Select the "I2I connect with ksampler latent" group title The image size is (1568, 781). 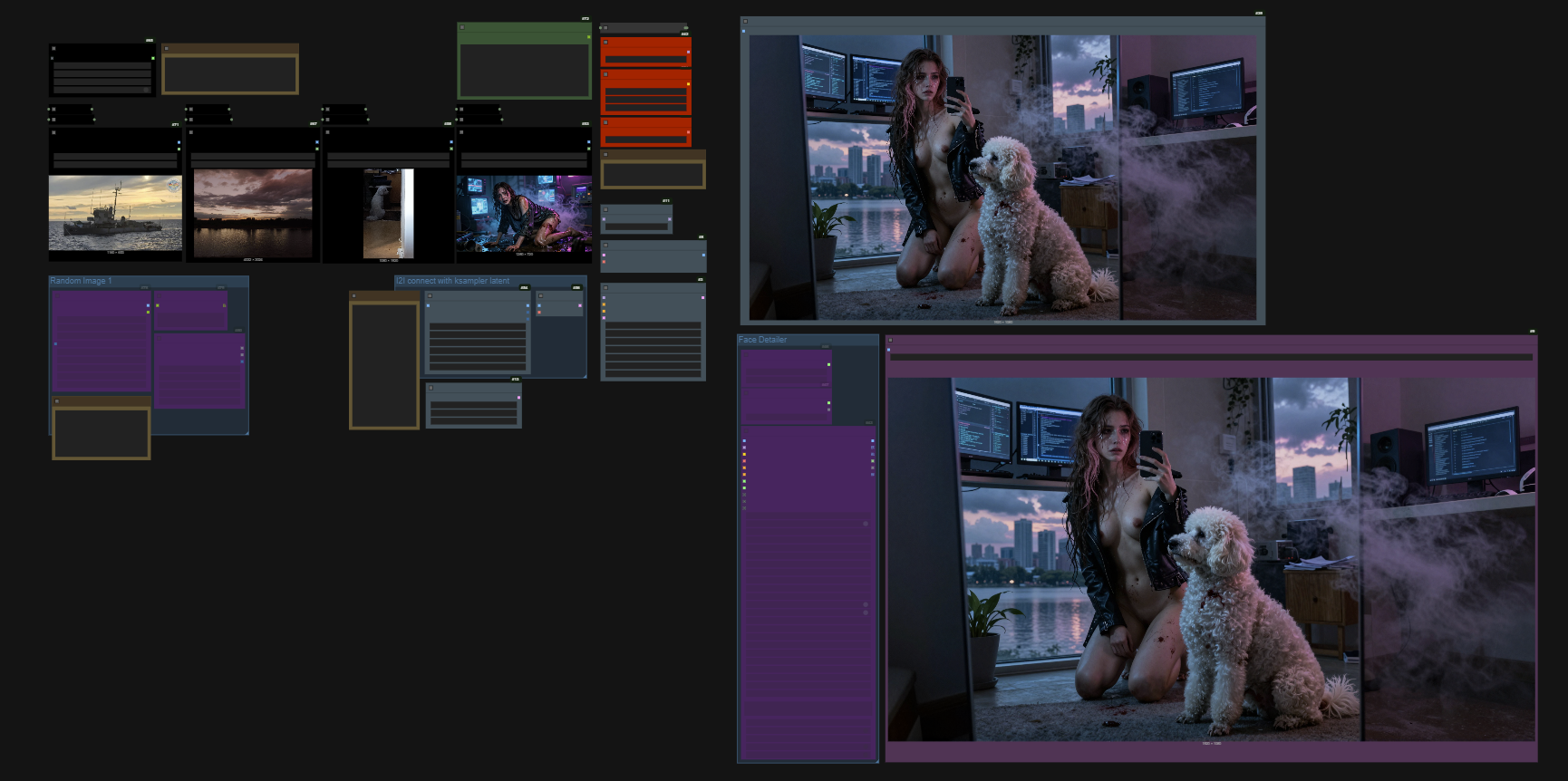pyautogui.click(x=453, y=281)
